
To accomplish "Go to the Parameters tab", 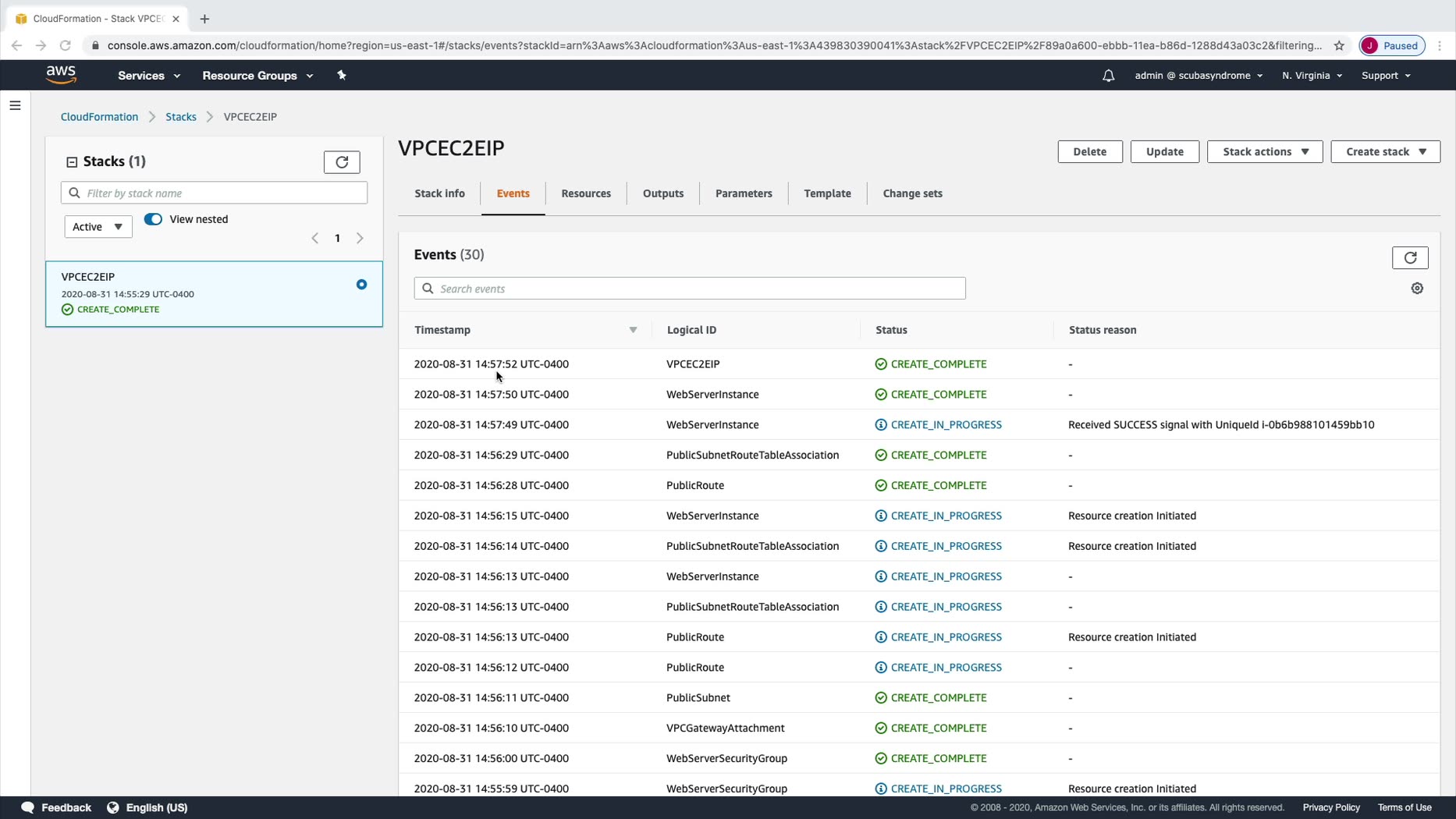I will click(744, 193).
